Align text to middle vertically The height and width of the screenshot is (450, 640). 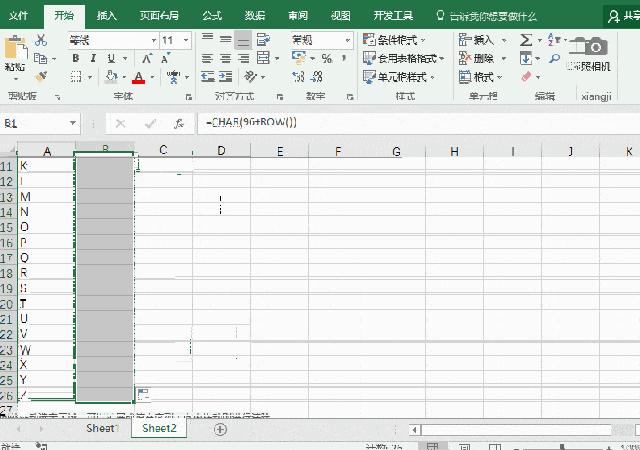(225, 40)
